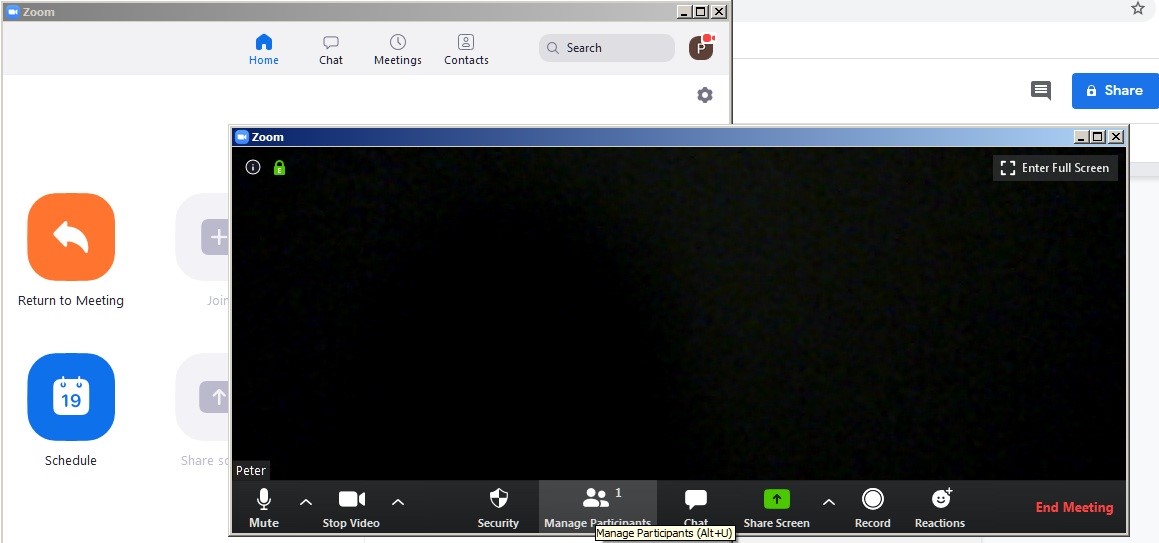Open Manage Participants panel
The image size is (1159, 543).
coord(597,506)
